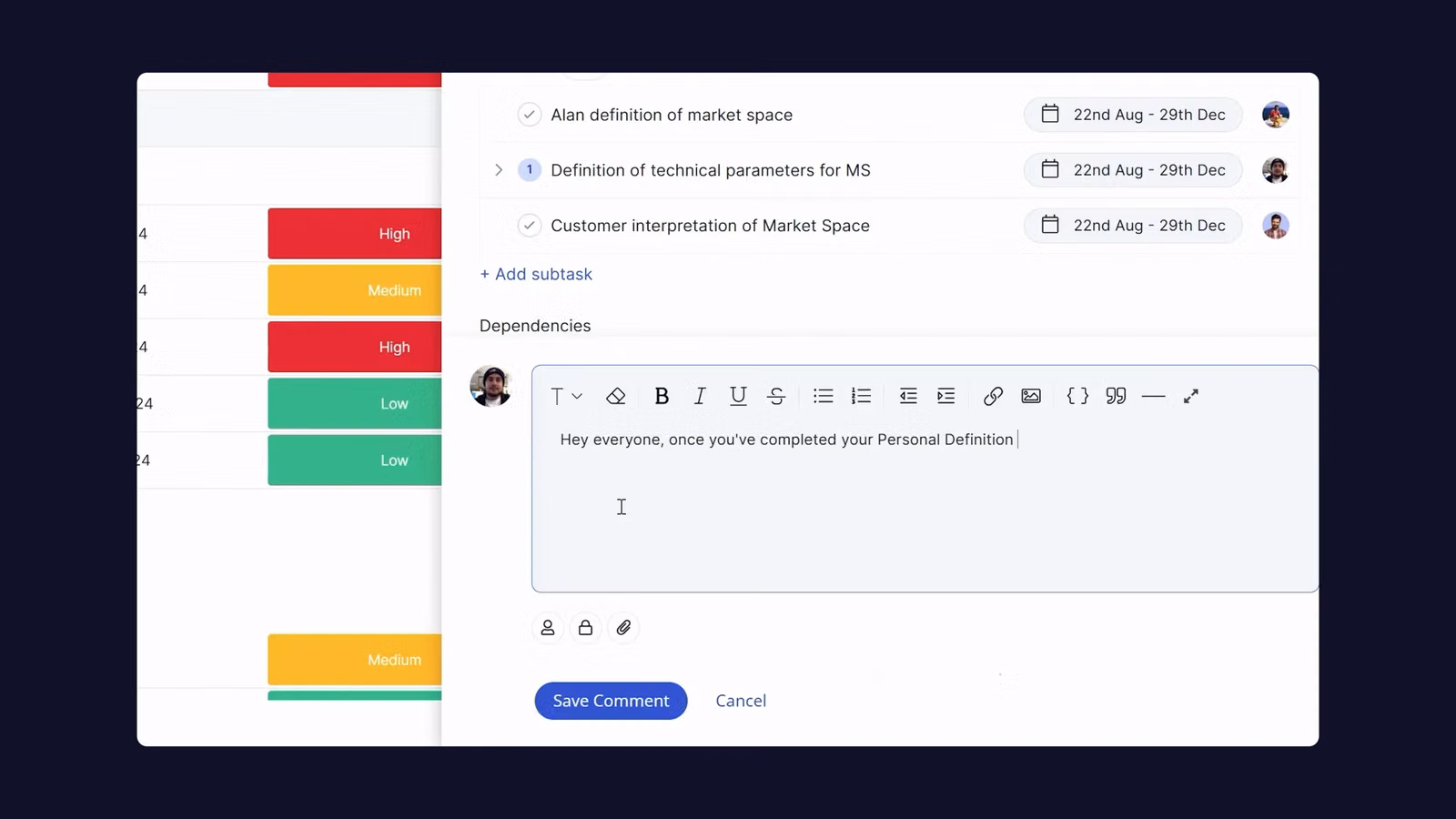Image resolution: width=1456 pixels, height=819 pixels.
Task: Add a code block with braces icon
Action: click(1077, 396)
